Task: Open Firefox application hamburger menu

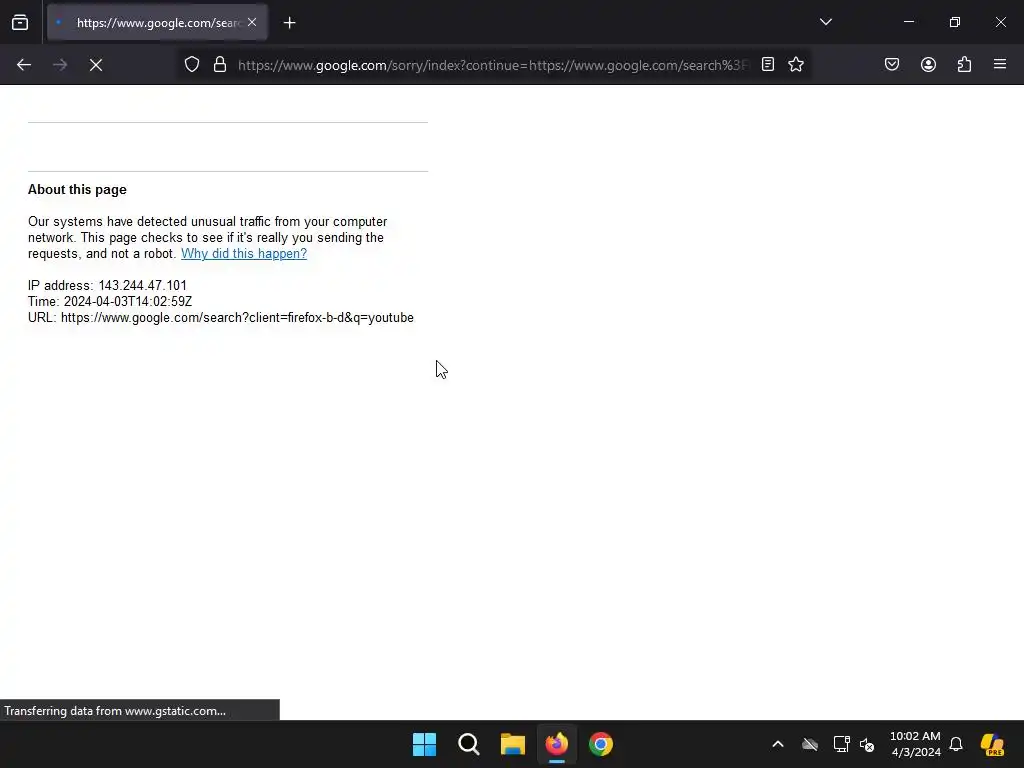Action: 1000,64
